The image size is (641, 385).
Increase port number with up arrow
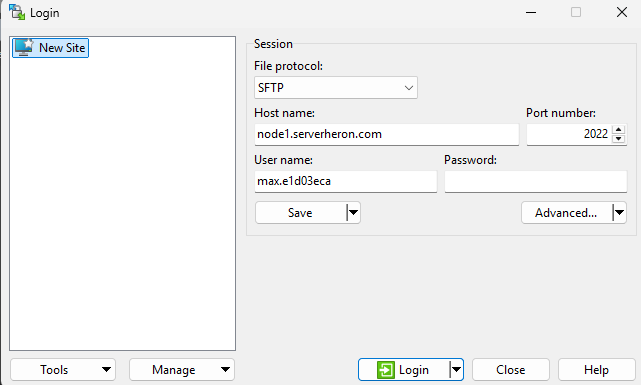(x=619, y=130)
